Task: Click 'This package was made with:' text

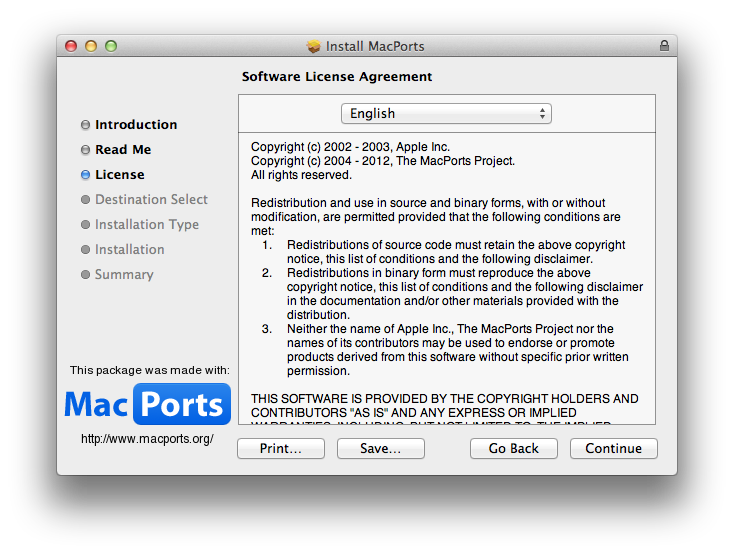Action: [150, 370]
